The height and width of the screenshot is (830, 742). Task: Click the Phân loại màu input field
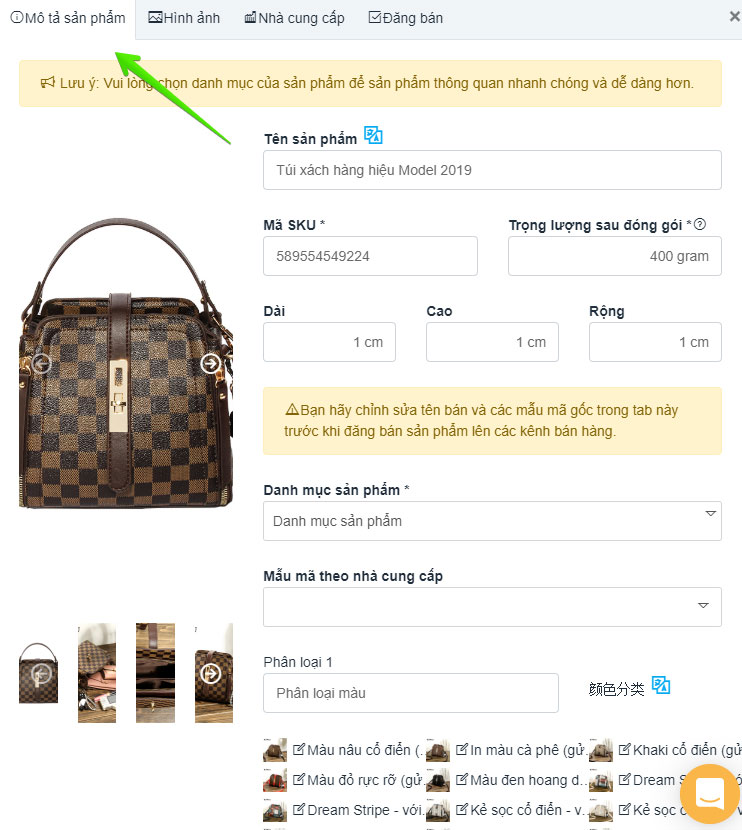pyautogui.click(x=411, y=693)
